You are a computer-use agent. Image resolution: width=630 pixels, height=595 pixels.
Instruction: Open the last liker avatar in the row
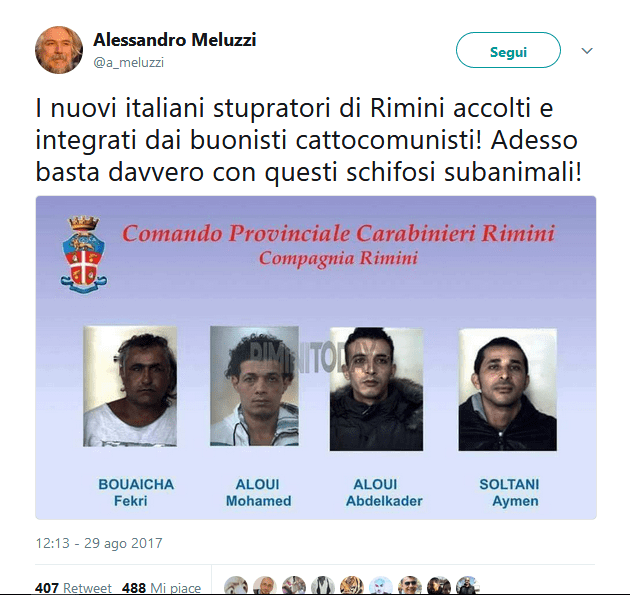point(468,586)
